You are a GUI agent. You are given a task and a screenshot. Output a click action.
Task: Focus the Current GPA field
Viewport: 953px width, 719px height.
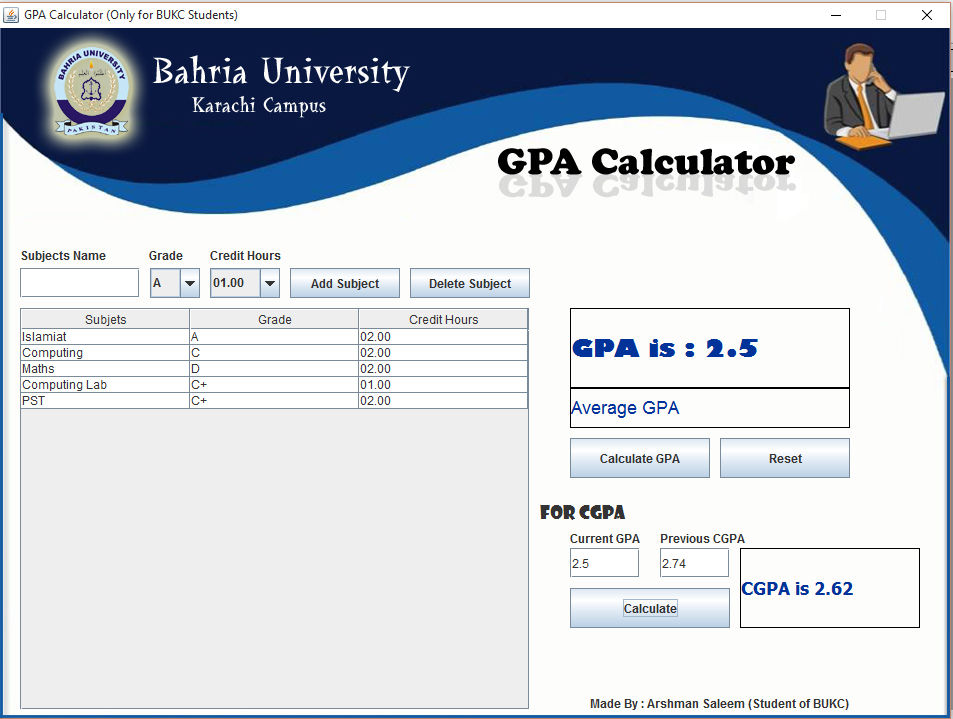point(604,563)
